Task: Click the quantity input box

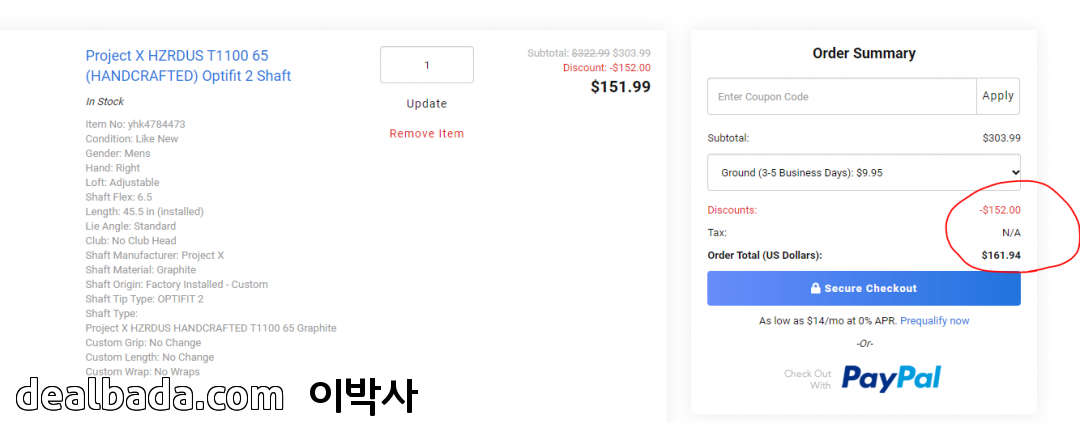Action: point(426,65)
